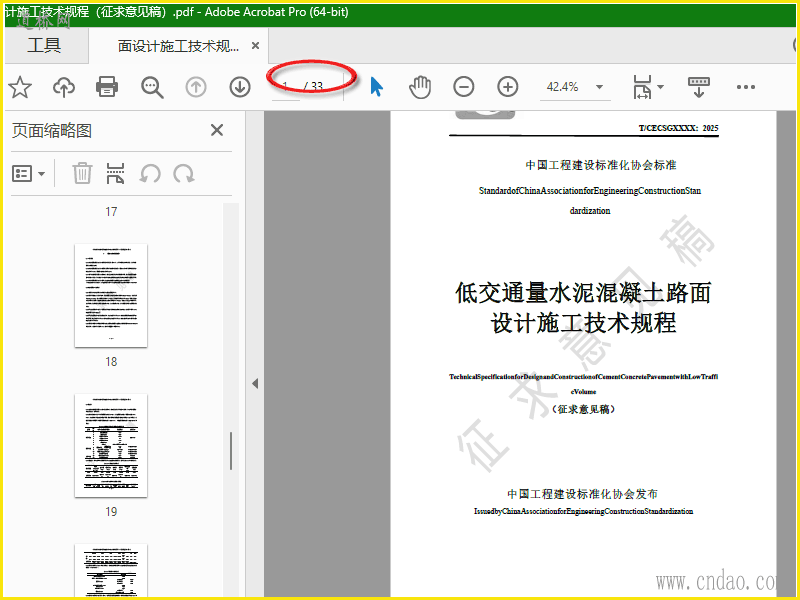Image resolution: width=800 pixels, height=600 pixels.
Task: Open the 工具 tab
Action: coord(44,45)
